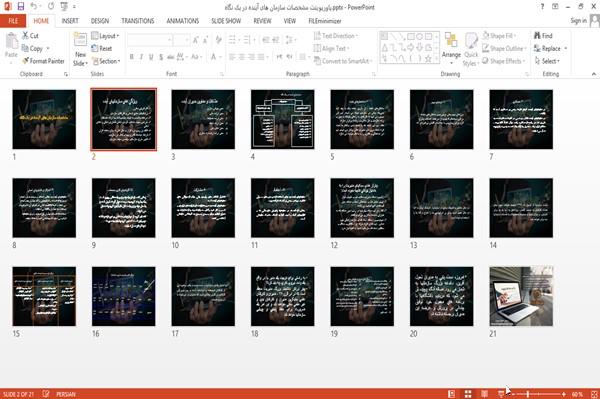The width and height of the screenshot is (600, 399).
Task: Open the font name combo box
Action: pos(150,39)
